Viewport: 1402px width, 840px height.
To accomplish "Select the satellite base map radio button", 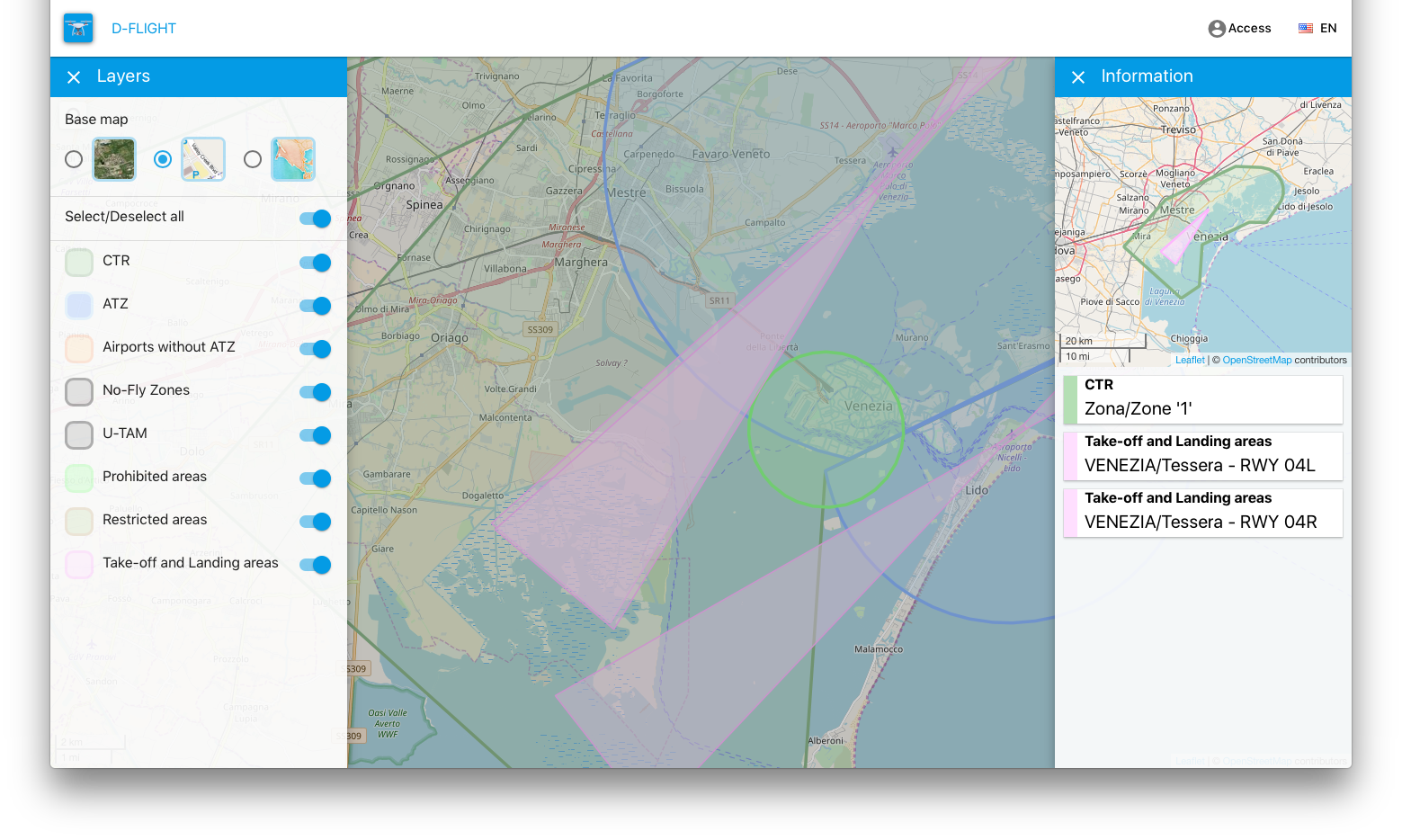I will coord(74,159).
